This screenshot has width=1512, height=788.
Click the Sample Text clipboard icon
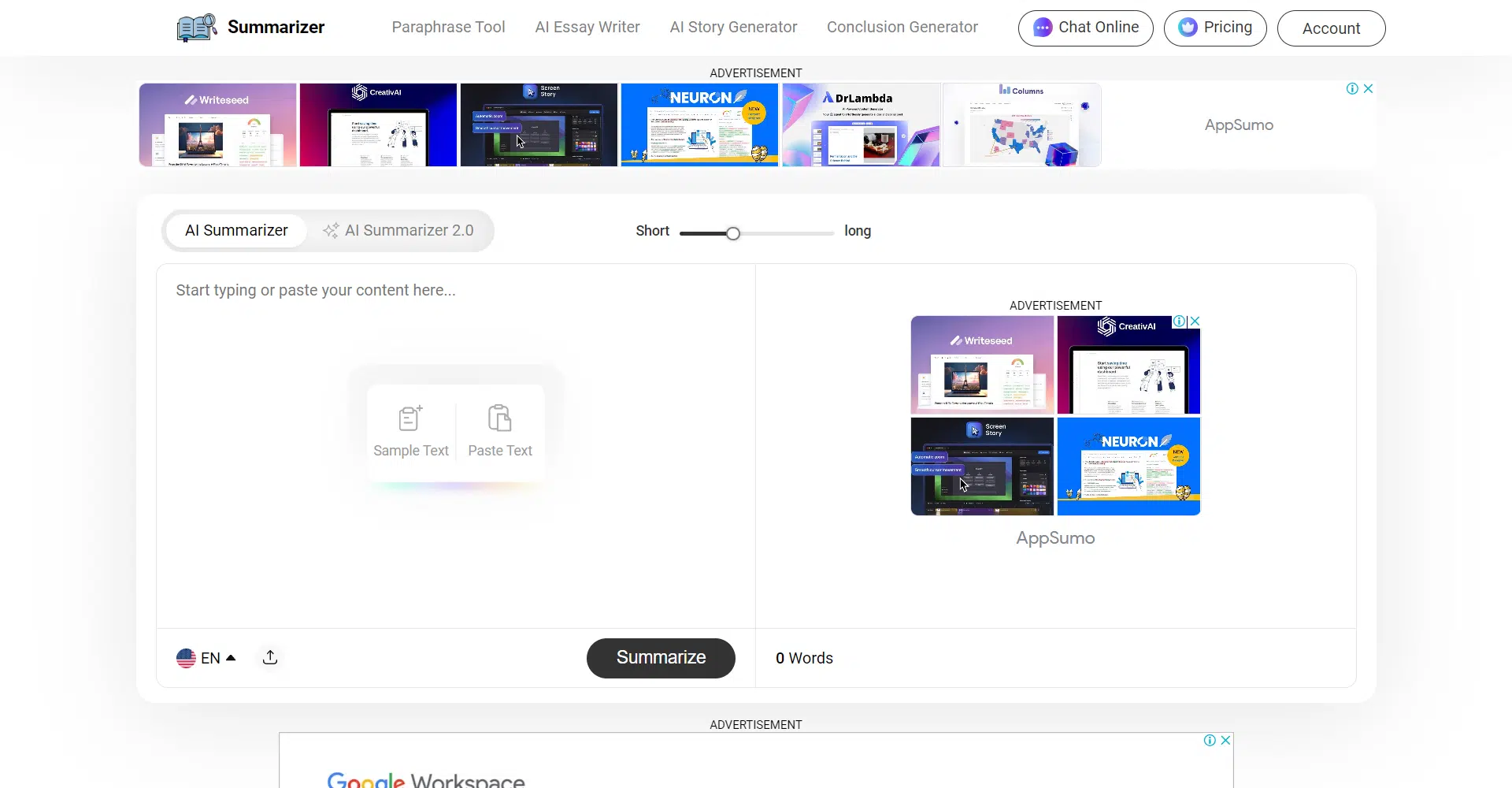[410, 418]
